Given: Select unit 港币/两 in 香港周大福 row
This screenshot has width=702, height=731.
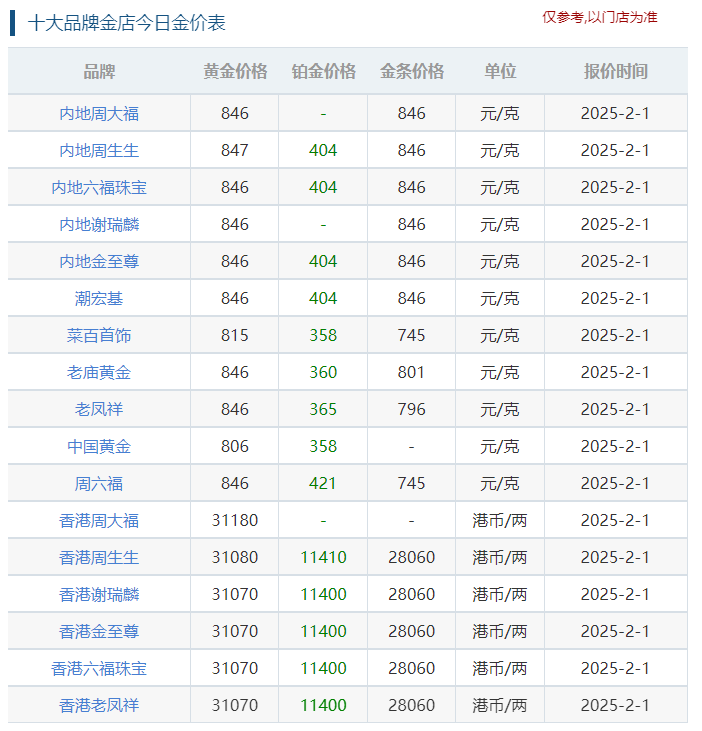Looking at the screenshot, I should click(500, 520).
